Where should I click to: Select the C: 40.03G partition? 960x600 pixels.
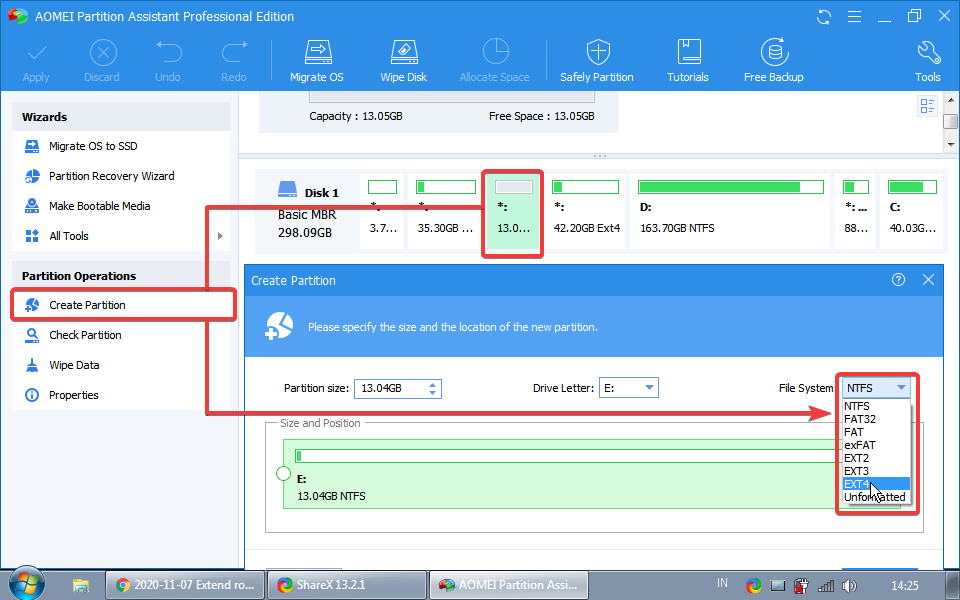[x=912, y=212]
